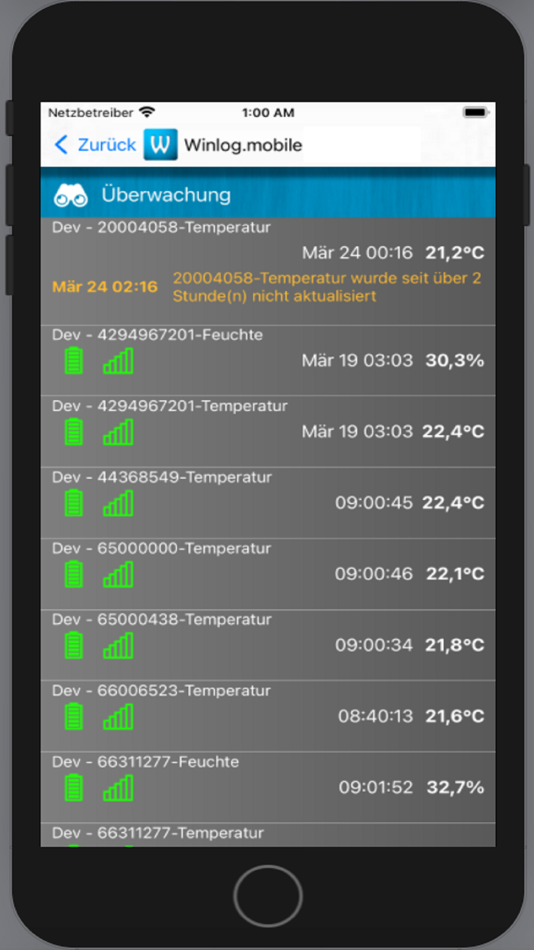This screenshot has height=950, width=534.
Task: Tap the 08:40:13 timestamp
Action: [376, 716]
